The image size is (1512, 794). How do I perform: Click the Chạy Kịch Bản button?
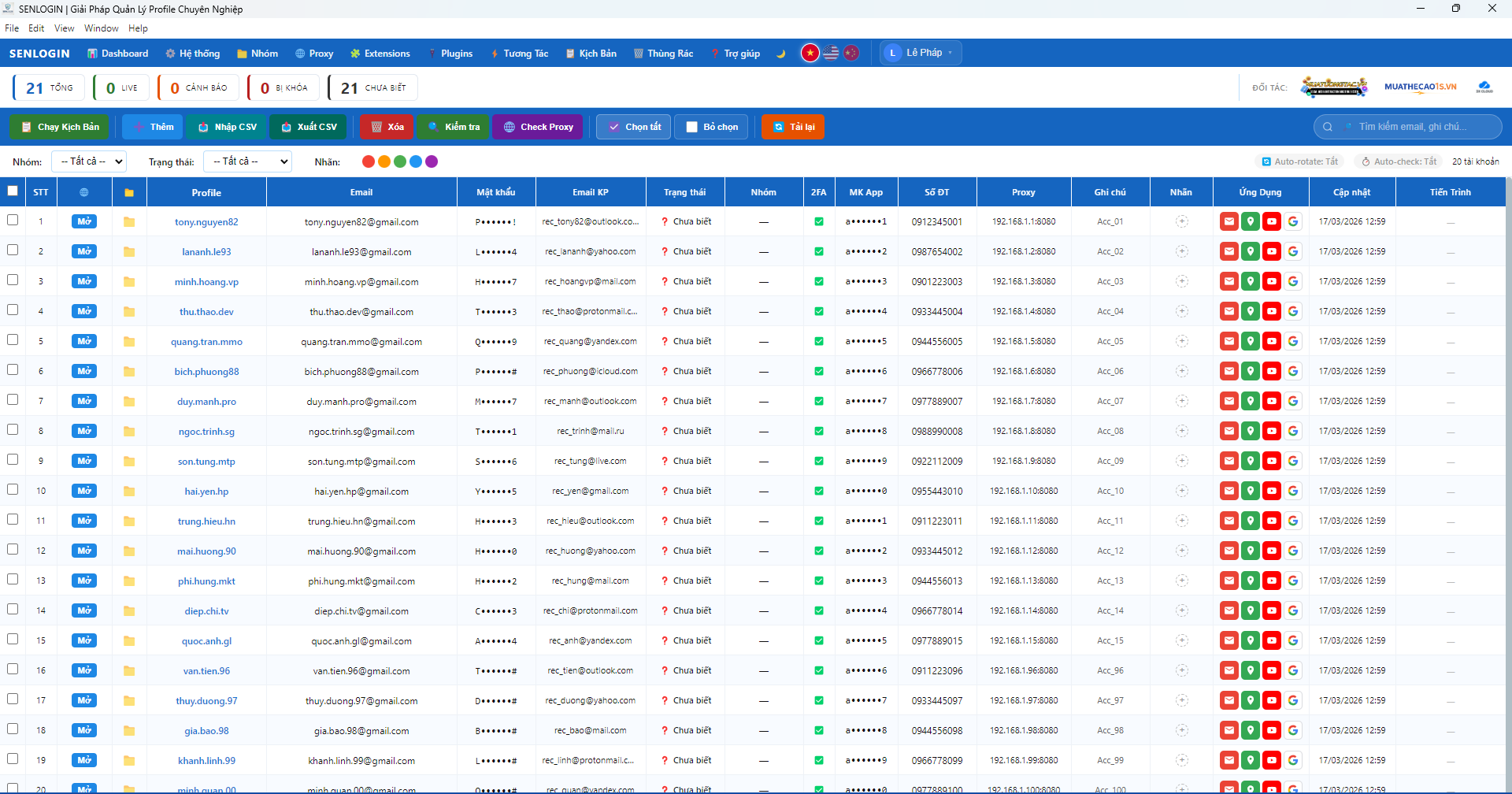(x=60, y=127)
